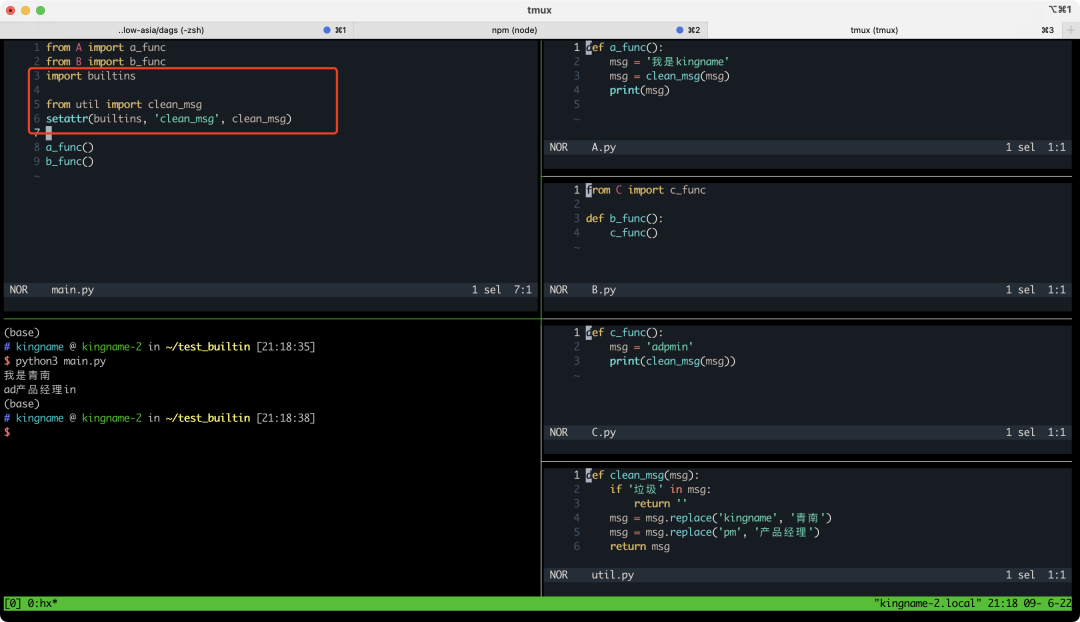Click the shell prompt in terminal pane
Screen dimensions: 1080x622
[8, 432]
